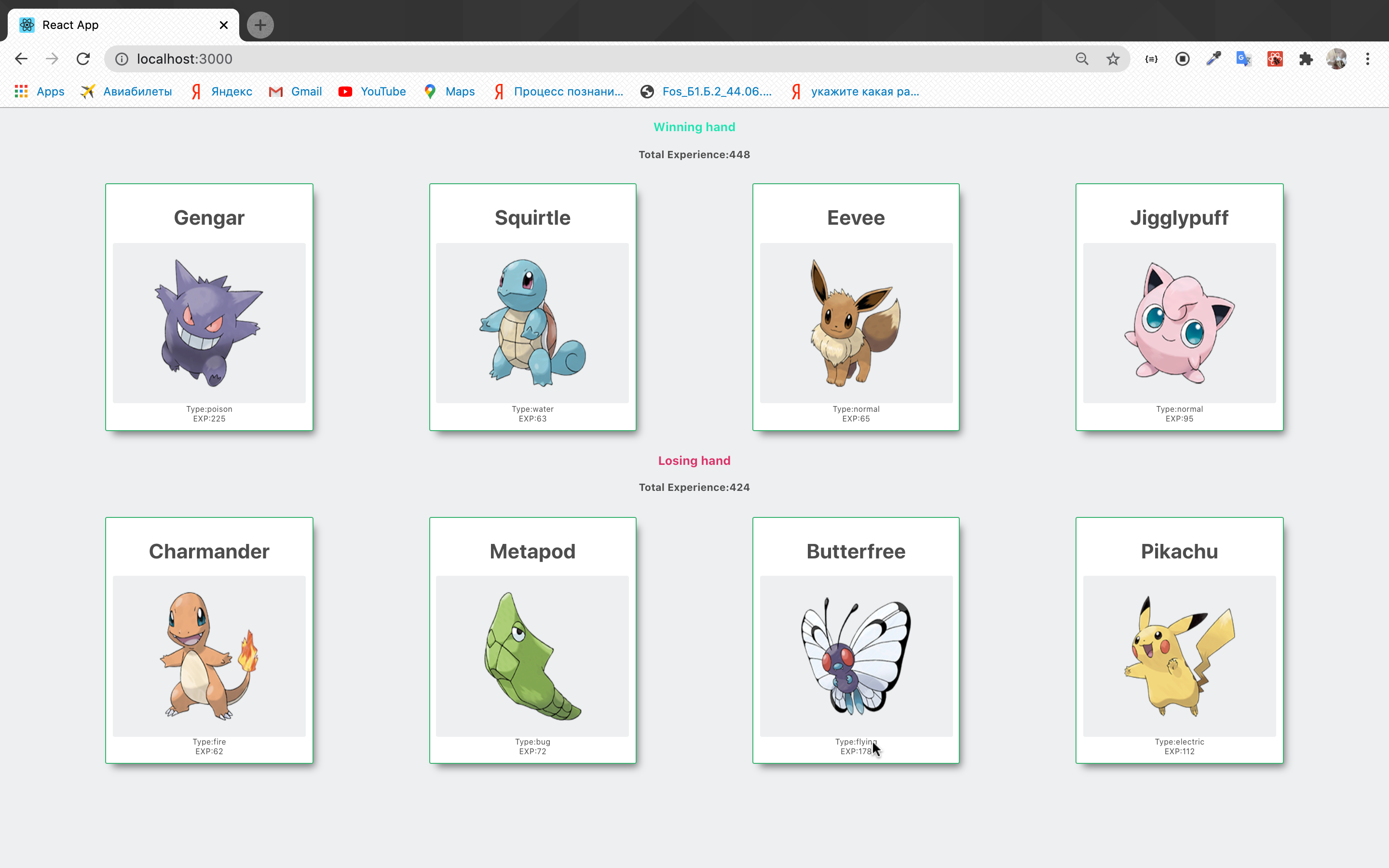Click the zoom magnifier icon in address bar
This screenshot has width=1389, height=868.
pos(1081,58)
